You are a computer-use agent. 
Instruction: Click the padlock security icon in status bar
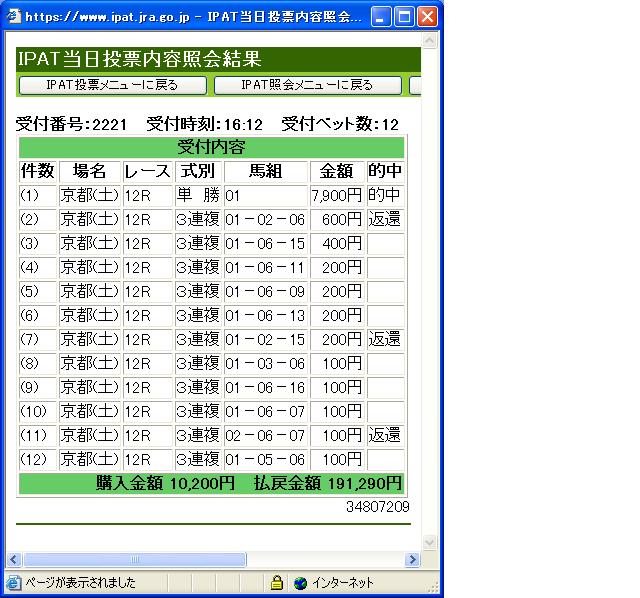pyautogui.click(x=277, y=582)
